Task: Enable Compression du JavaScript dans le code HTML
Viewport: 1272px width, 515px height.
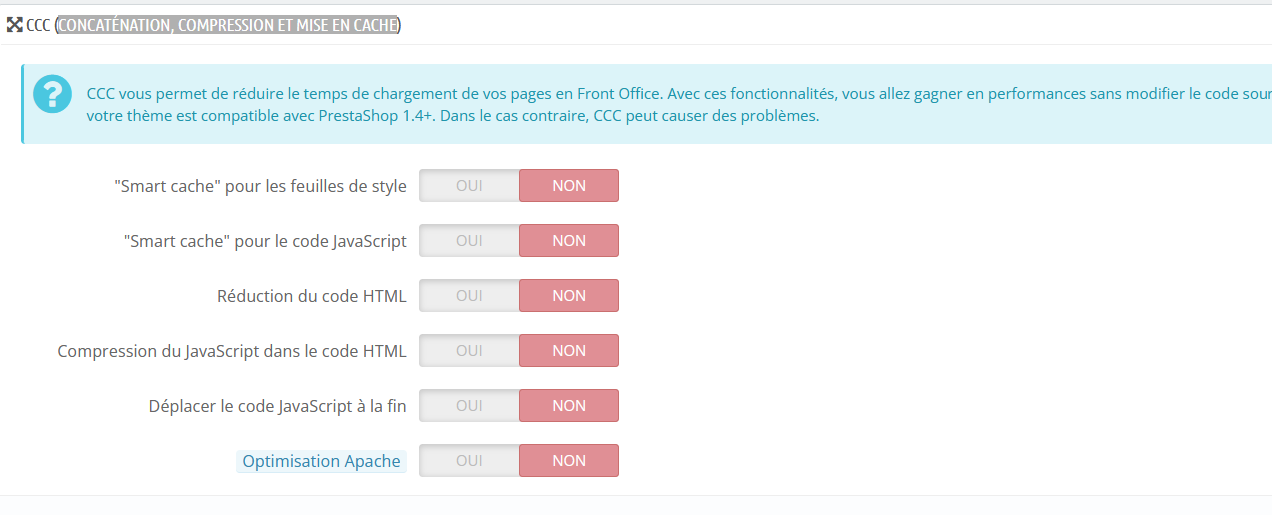Action: pyautogui.click(x=469, y=350)
